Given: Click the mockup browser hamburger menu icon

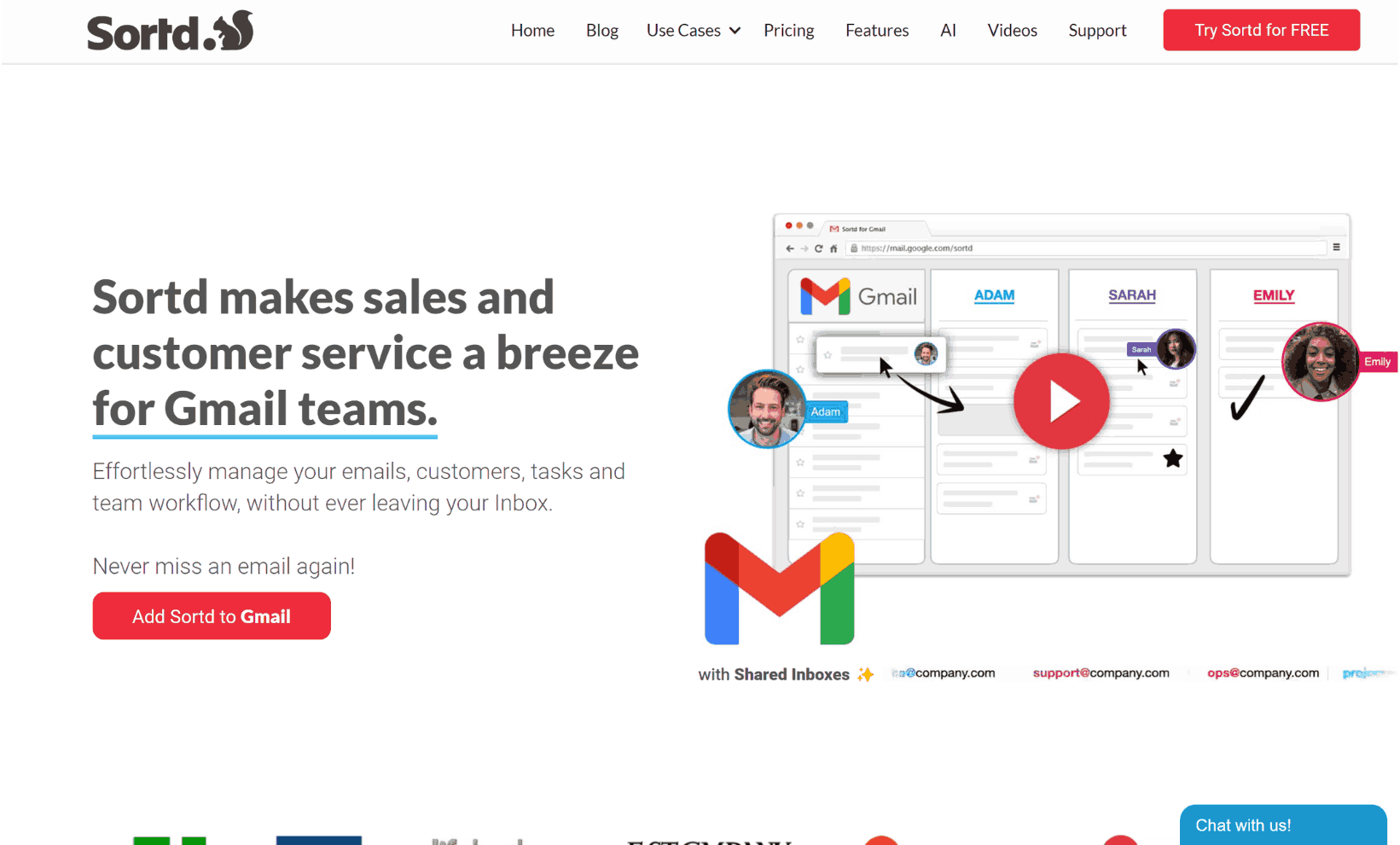Looking at the screenshot, I should (1336, 248).
